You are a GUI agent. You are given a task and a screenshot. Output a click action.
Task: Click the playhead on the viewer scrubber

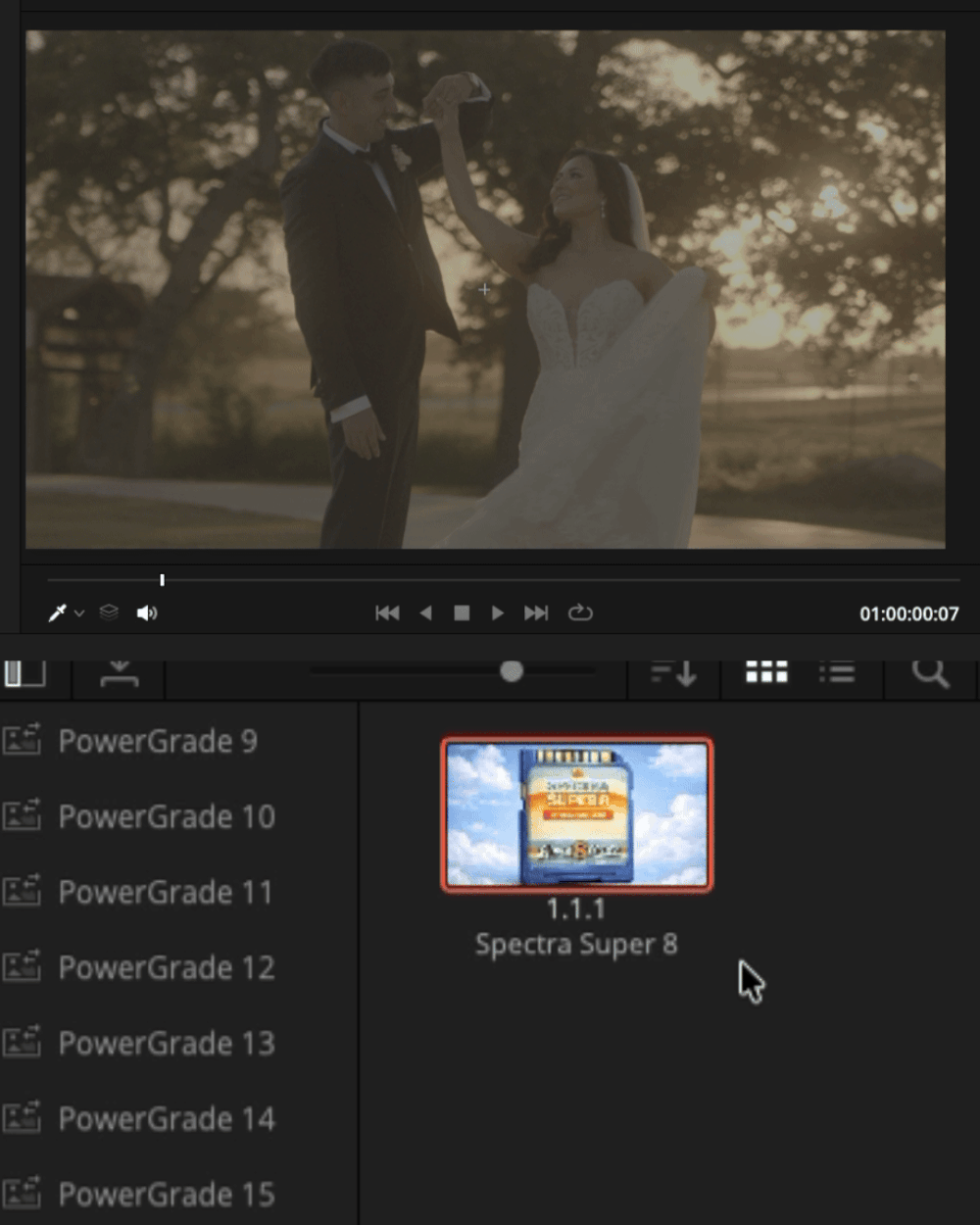click(x=163, y=579)
